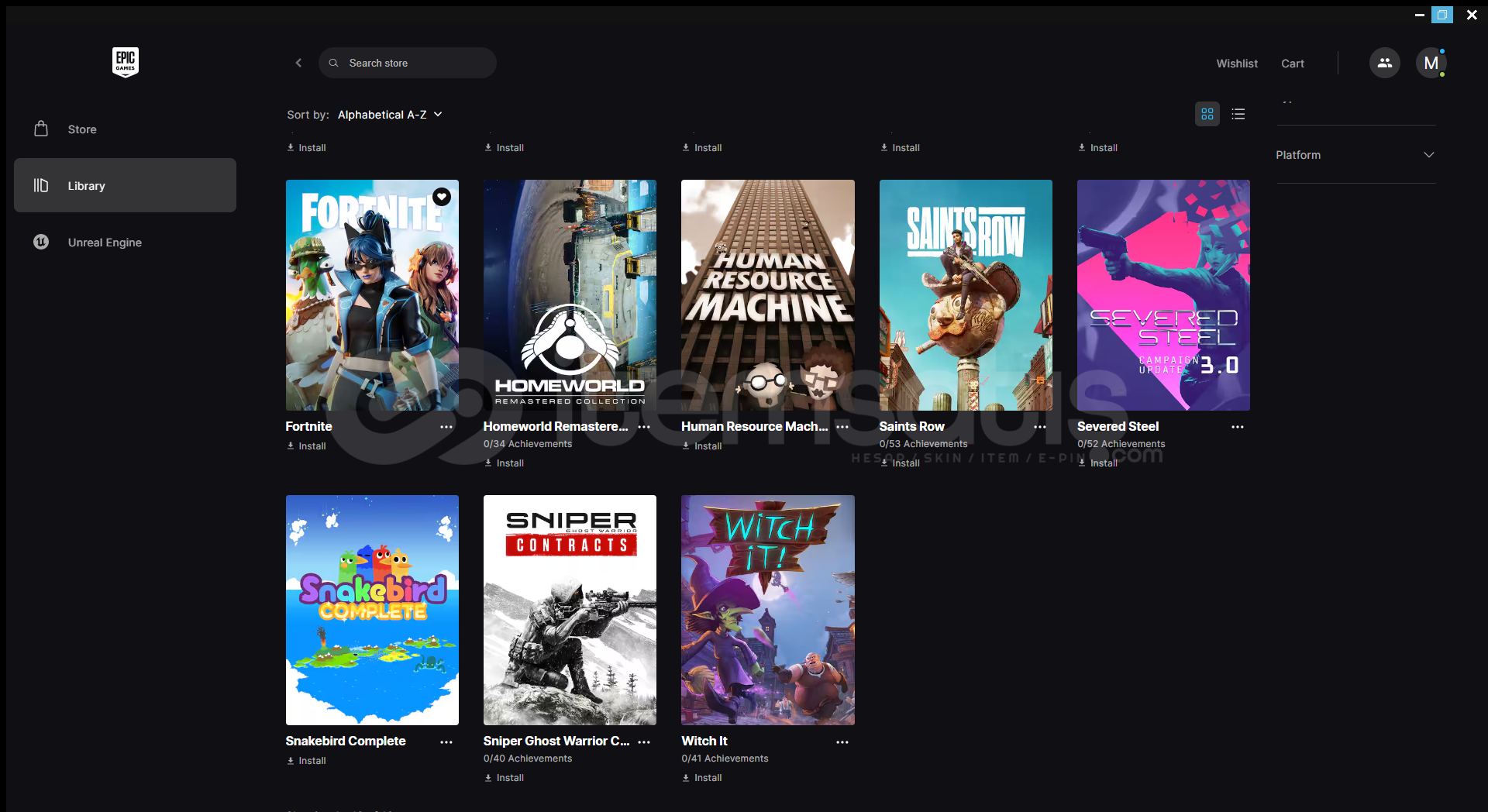Click the Fortnite title text
The image size is (1488, 812).
tap(308, 426)
